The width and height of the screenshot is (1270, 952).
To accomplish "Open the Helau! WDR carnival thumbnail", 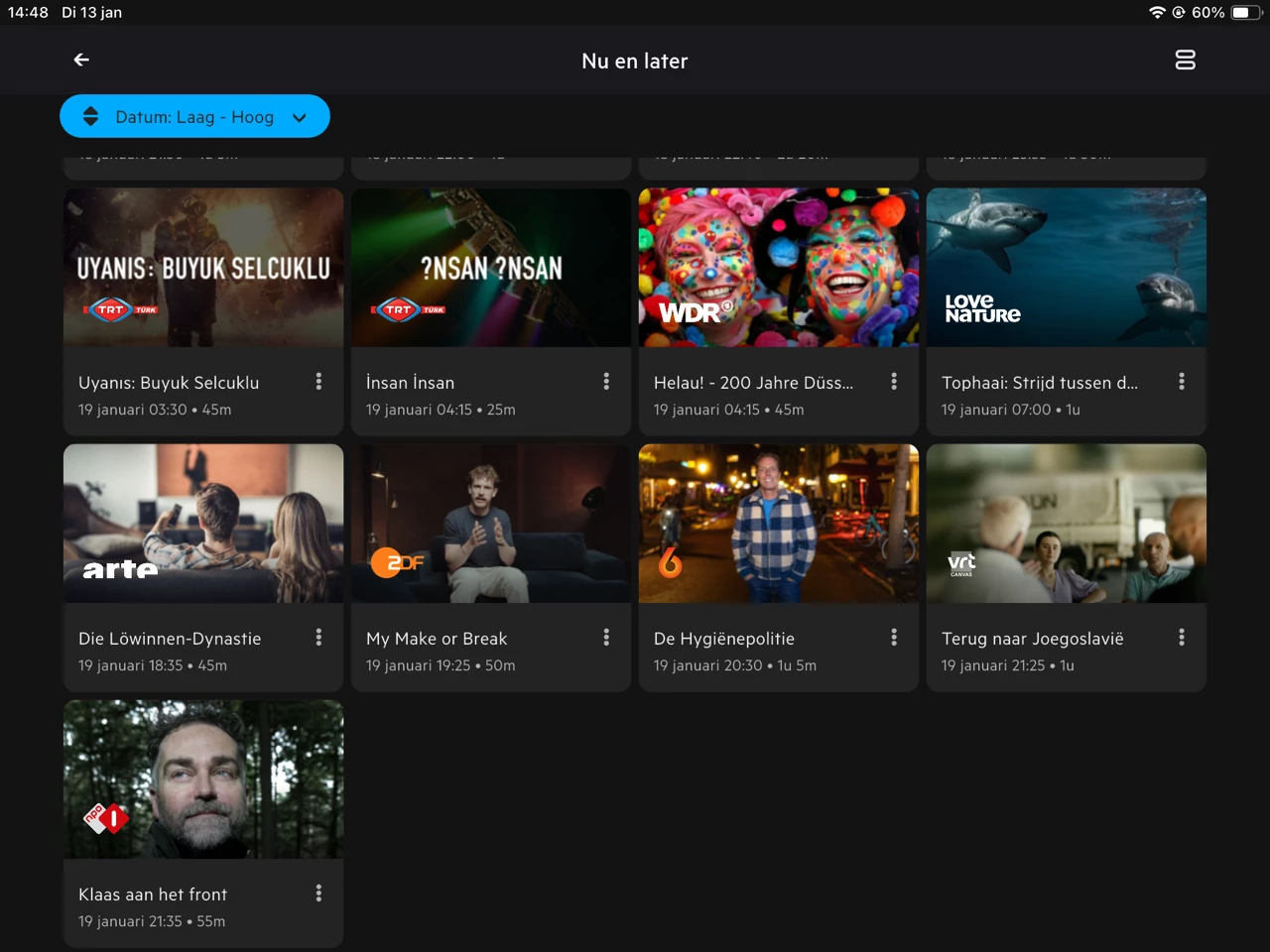I will click(x=779, y=268).
